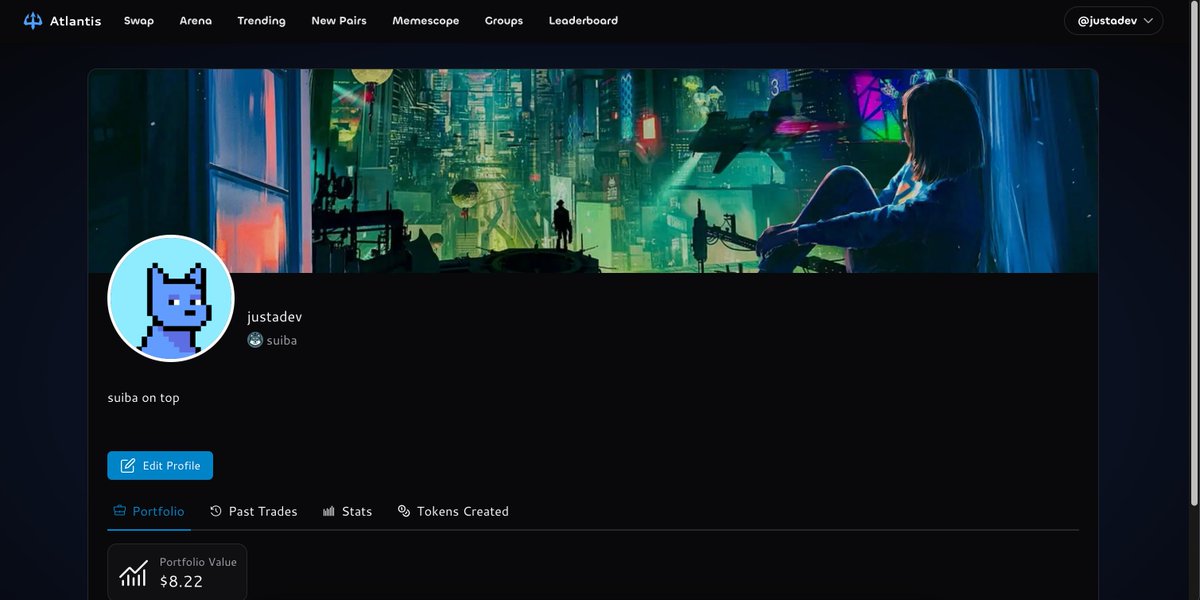Click the justadev username text

(275, 317)
